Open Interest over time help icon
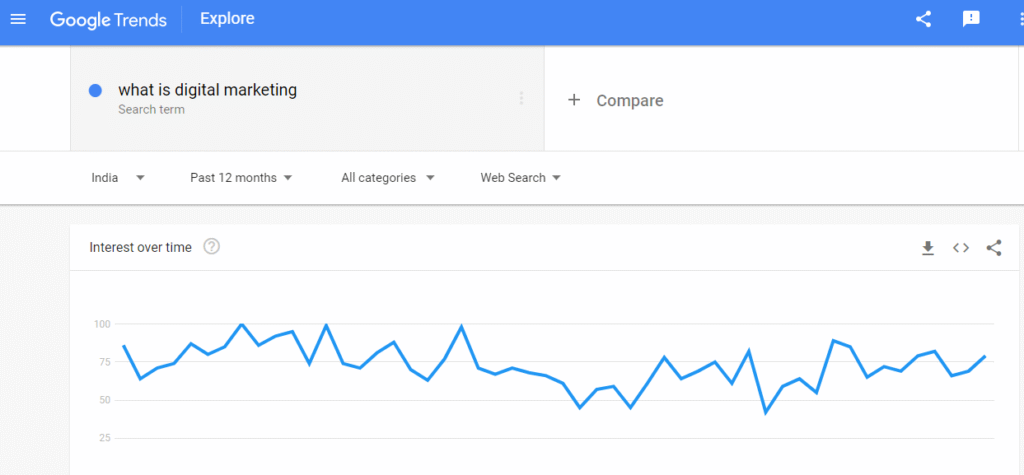Viewport: 1024px width, 475px height. click(211, 247)
